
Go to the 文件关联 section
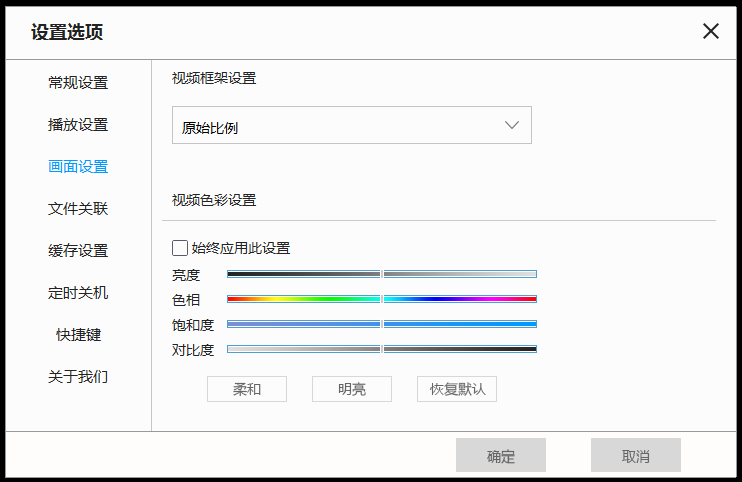point(78,209)
